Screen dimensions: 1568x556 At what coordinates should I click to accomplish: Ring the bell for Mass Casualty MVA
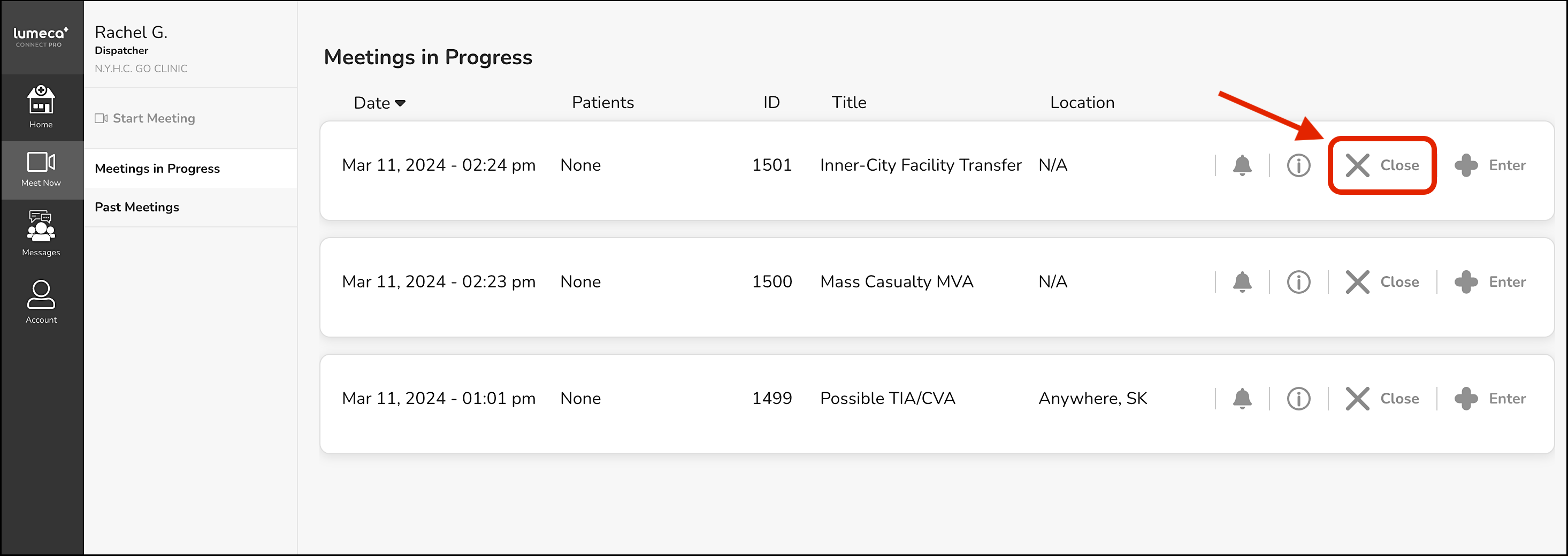point(1242,282)
